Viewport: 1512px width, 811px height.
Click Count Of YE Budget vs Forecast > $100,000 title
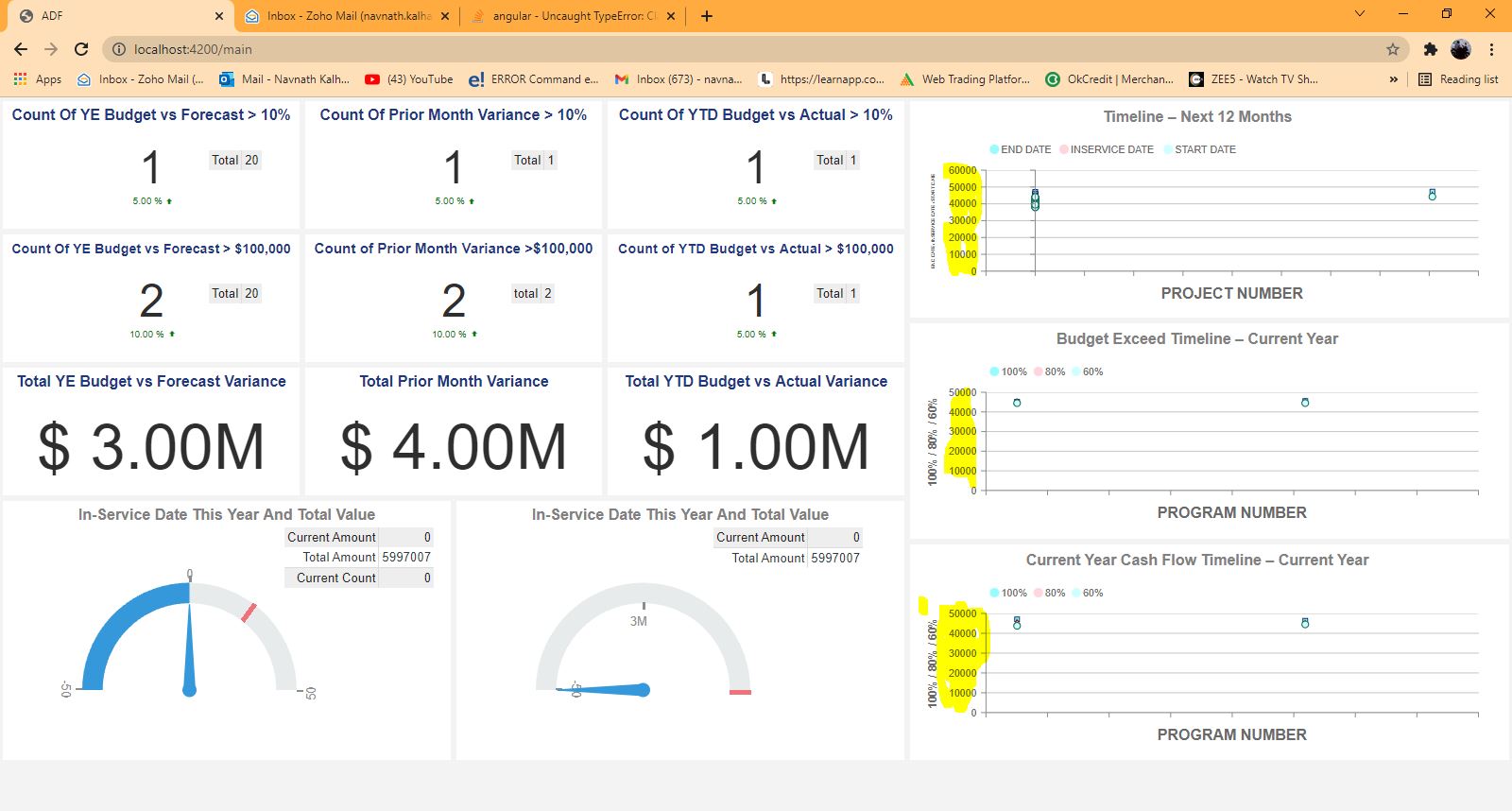(x=151, y=249)
